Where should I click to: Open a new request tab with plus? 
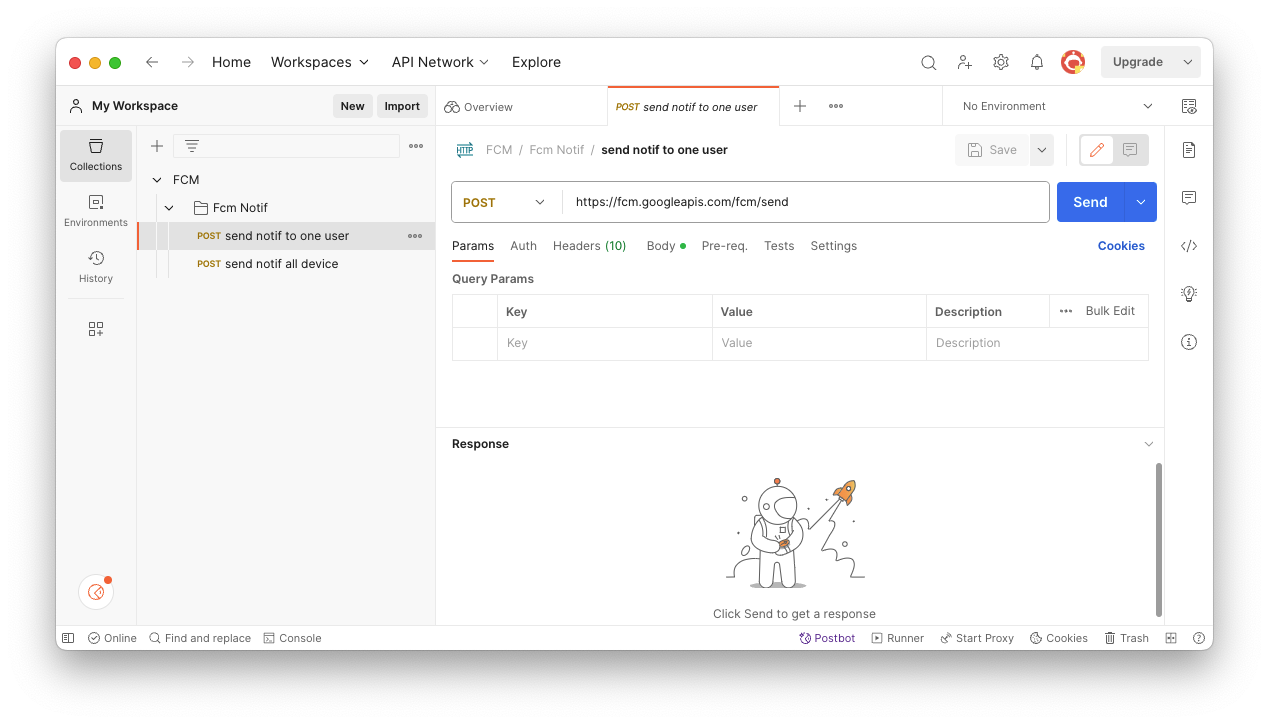click(x=800, y=106)
